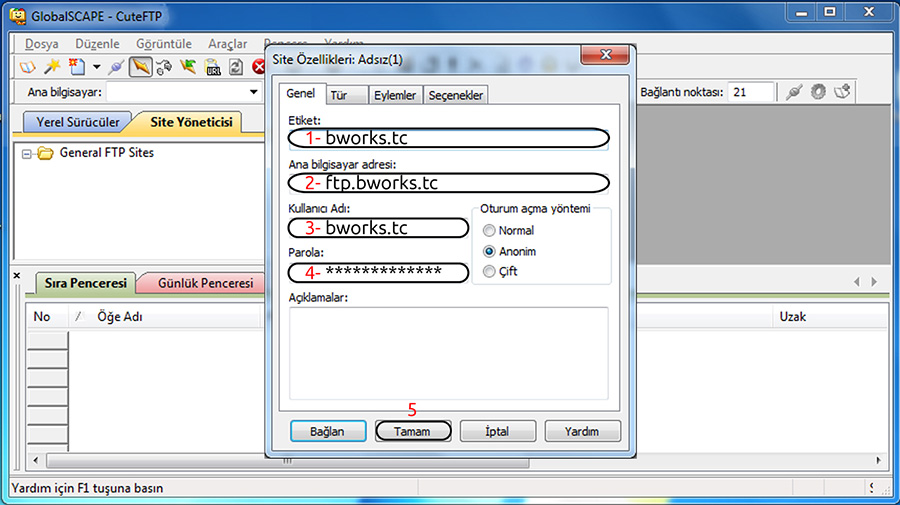The height and width of the screenshot is (505, 900).
Task: Click the Kullanıcı Adı field
Action: 378,228
